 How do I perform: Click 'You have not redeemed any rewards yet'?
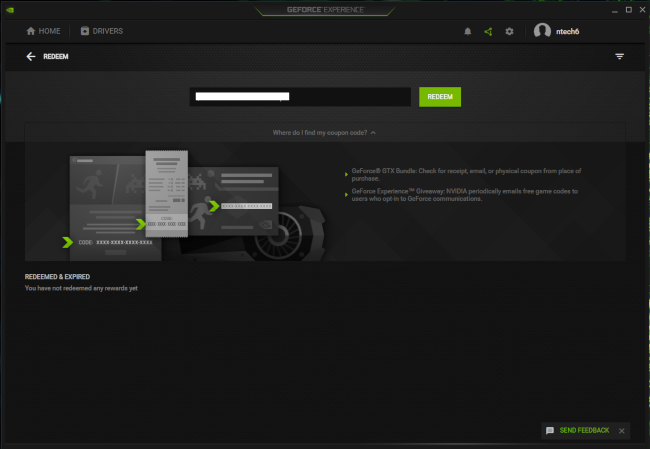81,288
